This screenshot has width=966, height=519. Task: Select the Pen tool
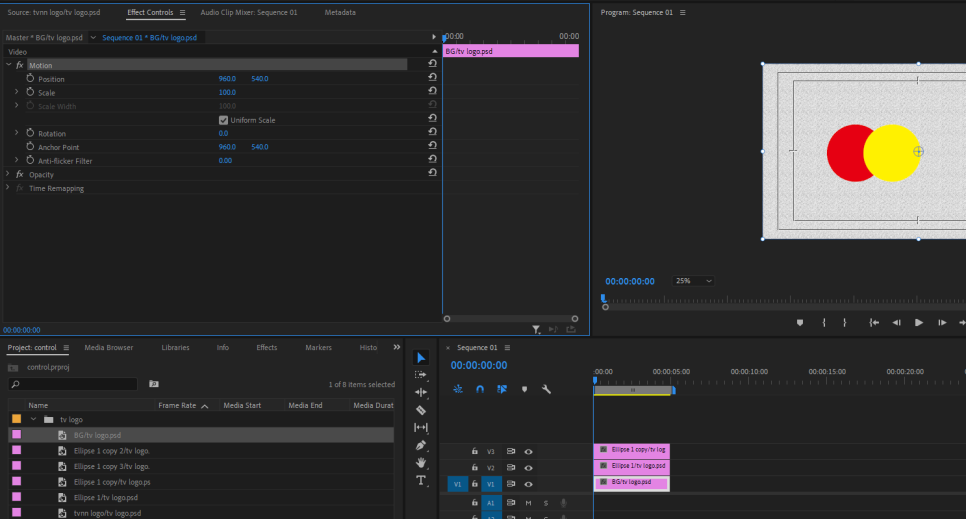pyautogui.click(x=421, y=445)
